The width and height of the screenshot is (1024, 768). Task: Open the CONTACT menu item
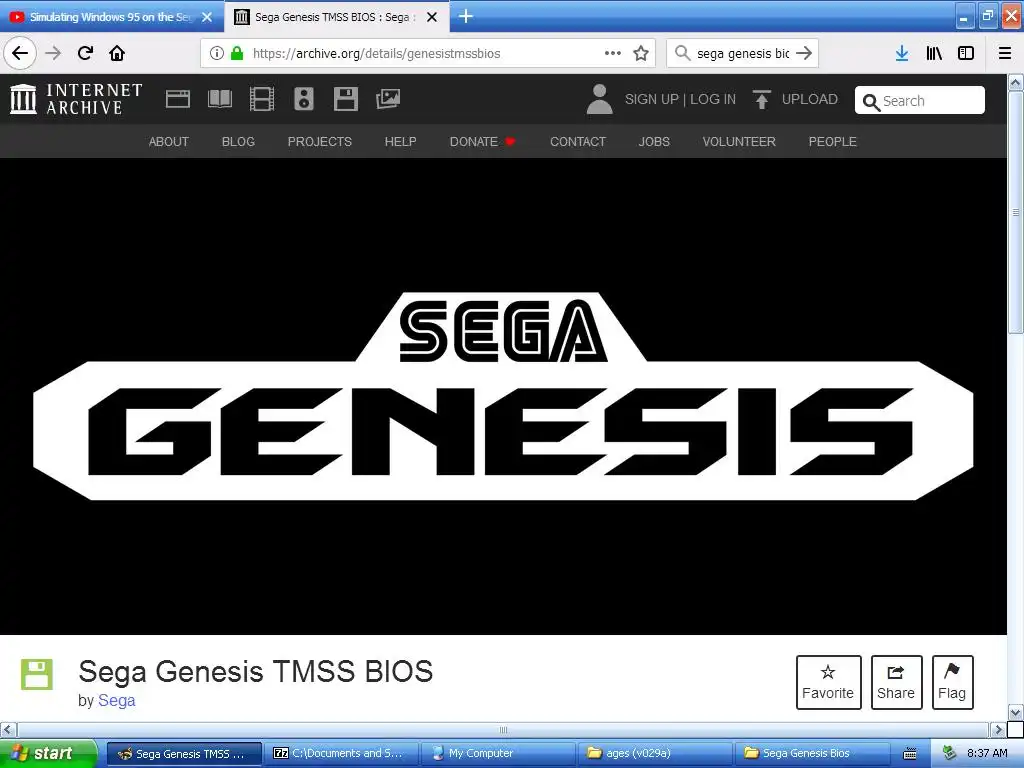(578, 142)
